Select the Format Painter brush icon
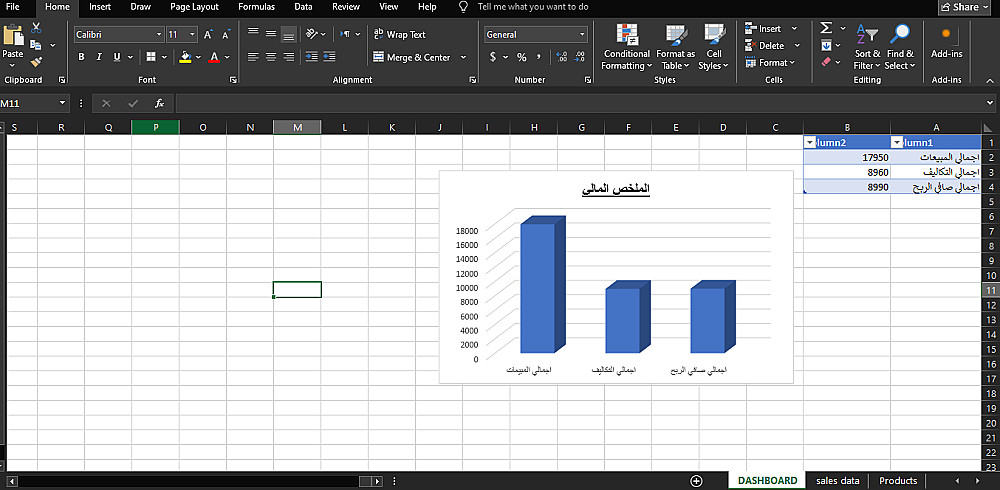This screenshot has height=490, width=1000. (x=36, y=61)
